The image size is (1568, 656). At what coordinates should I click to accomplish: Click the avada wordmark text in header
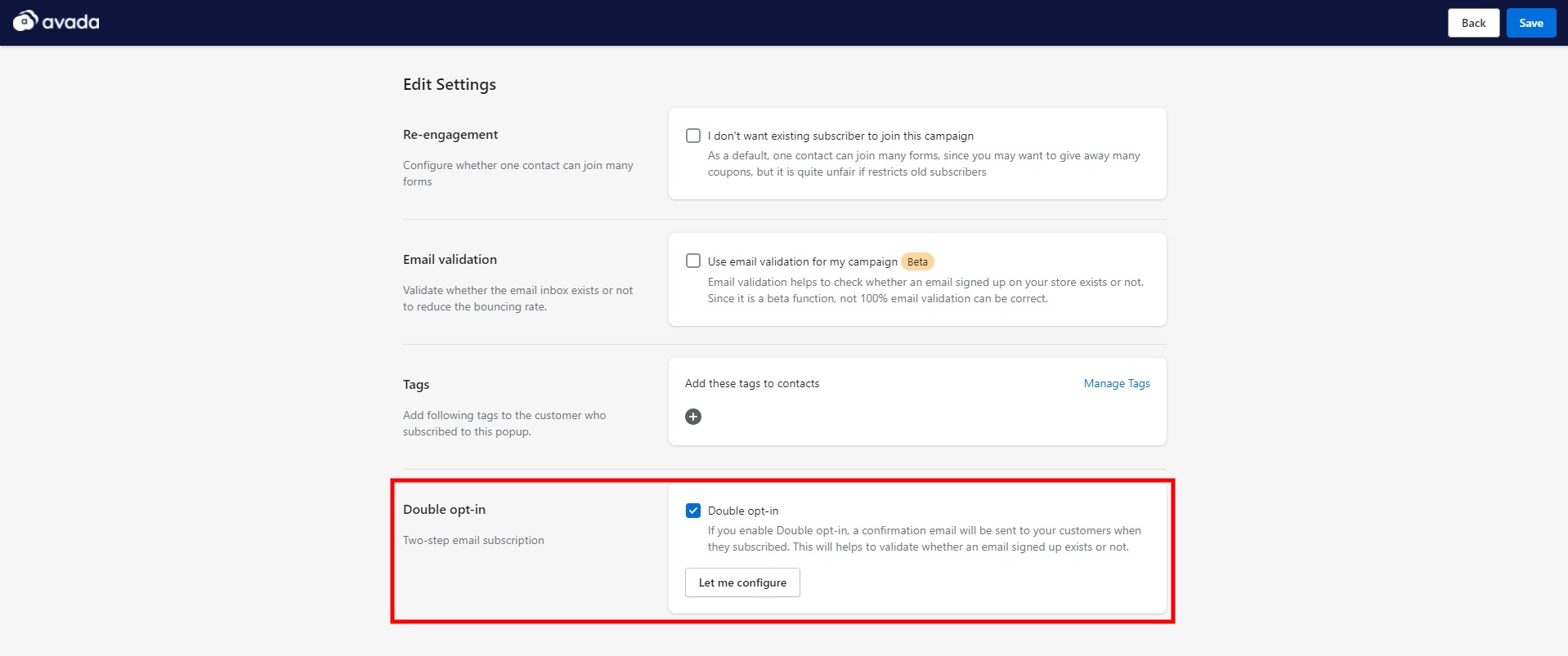pyautogui.click(x=71, y=23)
